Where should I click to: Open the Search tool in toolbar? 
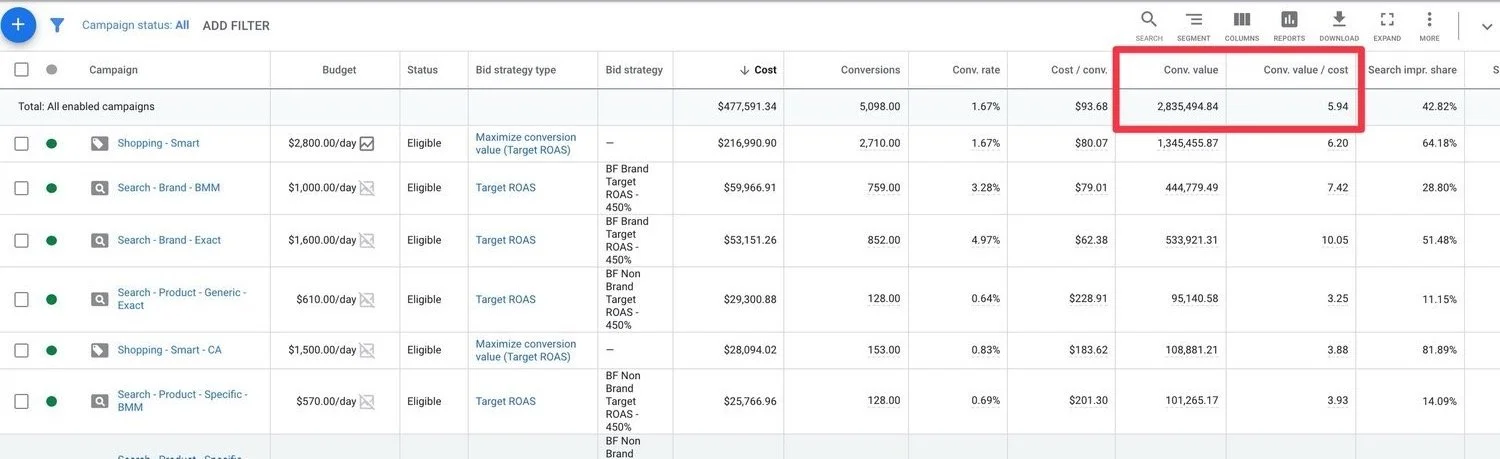pyautogui.click(x=1149, y=24)
